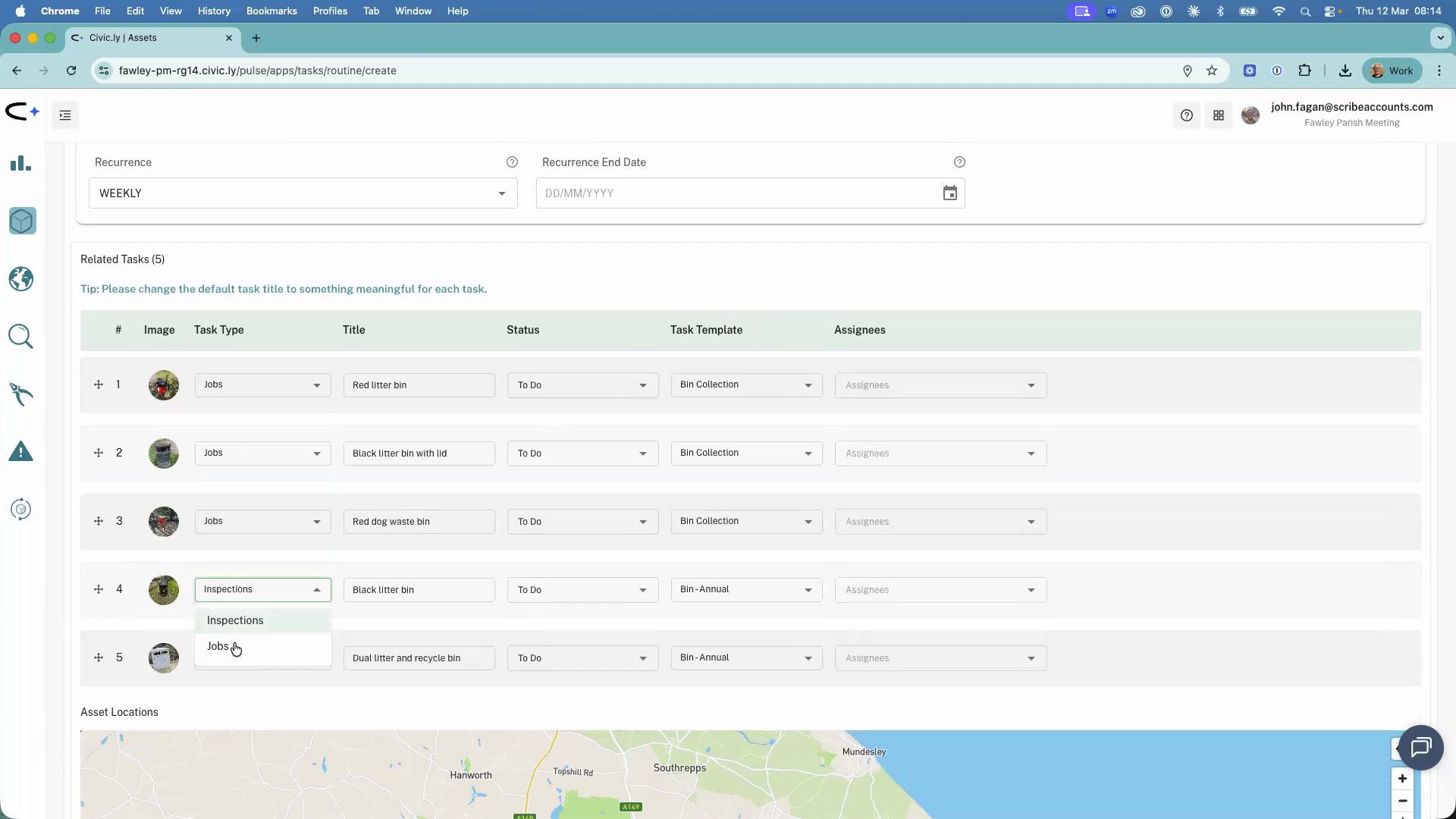Image resolution: width=1456 pixels, height=819 pixels.
Task: Open the reports bar chart icon
Action: 20,163
